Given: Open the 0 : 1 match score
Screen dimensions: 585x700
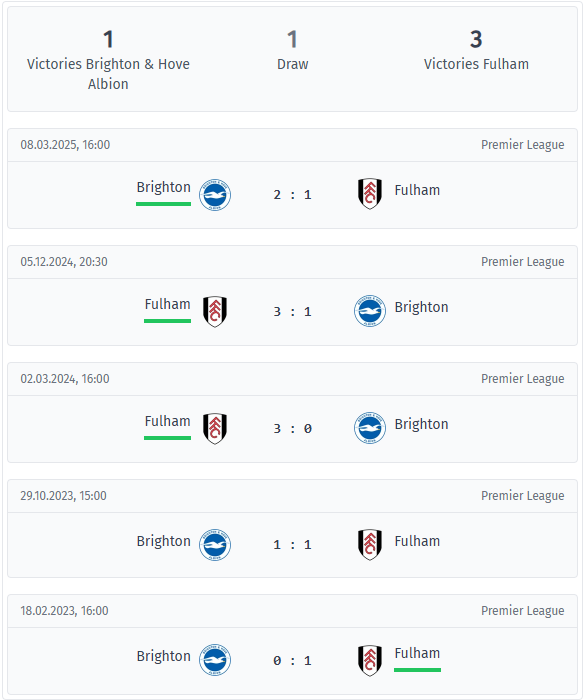Looking at the screenshot, I should click(292, 661).
